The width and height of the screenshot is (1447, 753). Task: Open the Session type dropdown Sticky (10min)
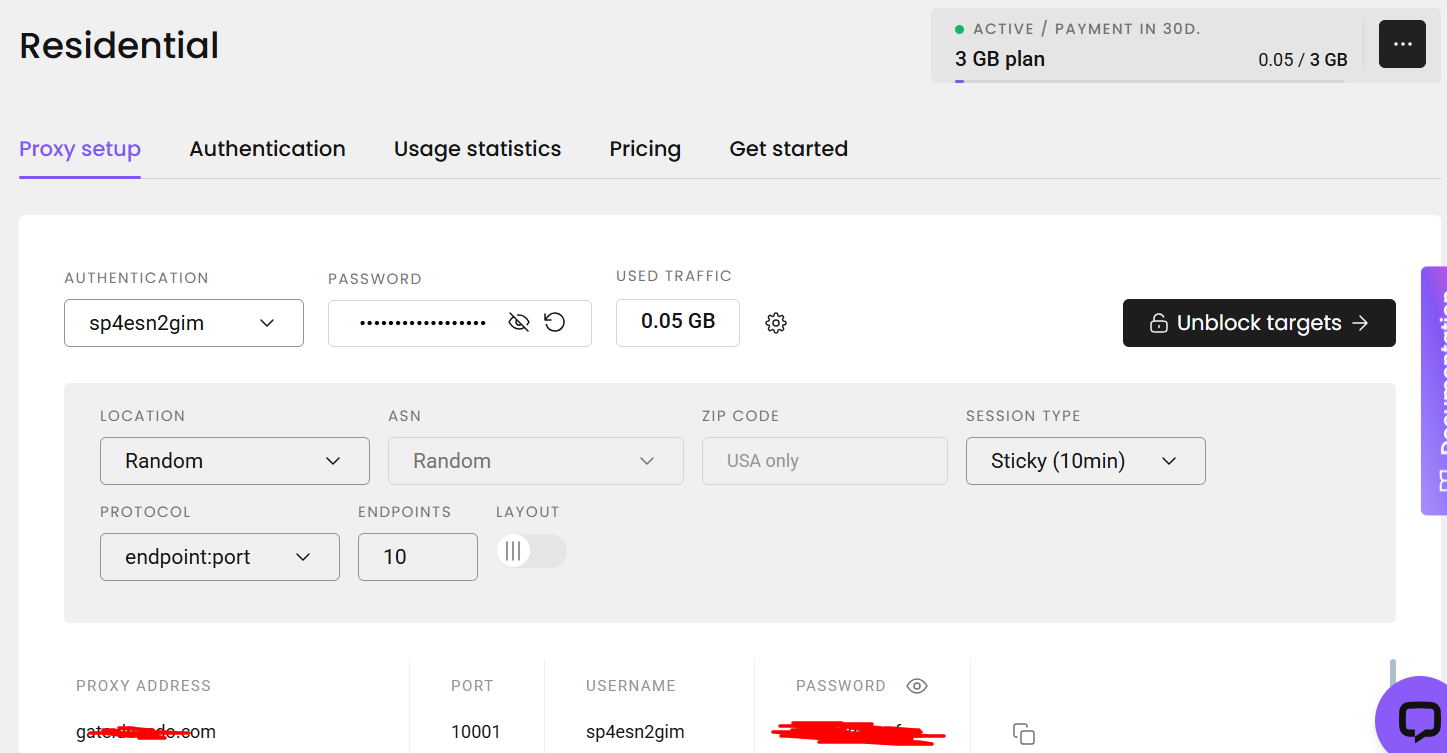[1085, 461]
